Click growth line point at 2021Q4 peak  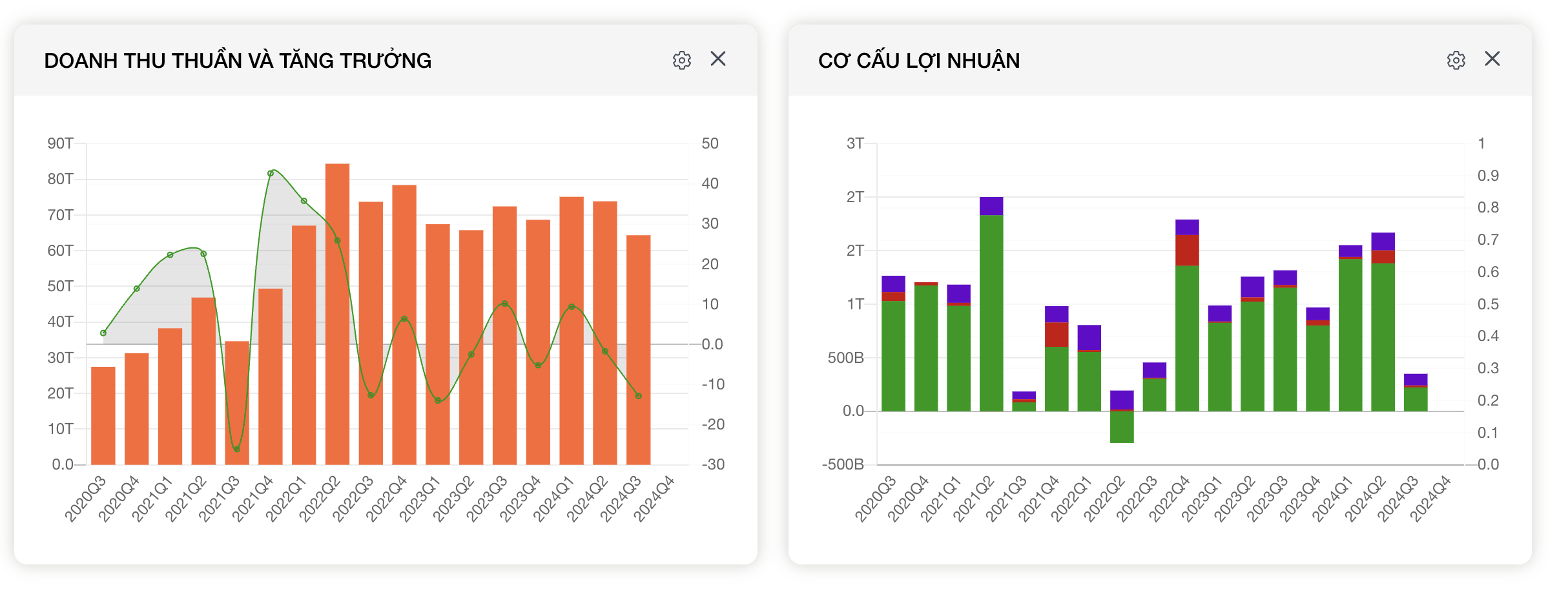271,173
